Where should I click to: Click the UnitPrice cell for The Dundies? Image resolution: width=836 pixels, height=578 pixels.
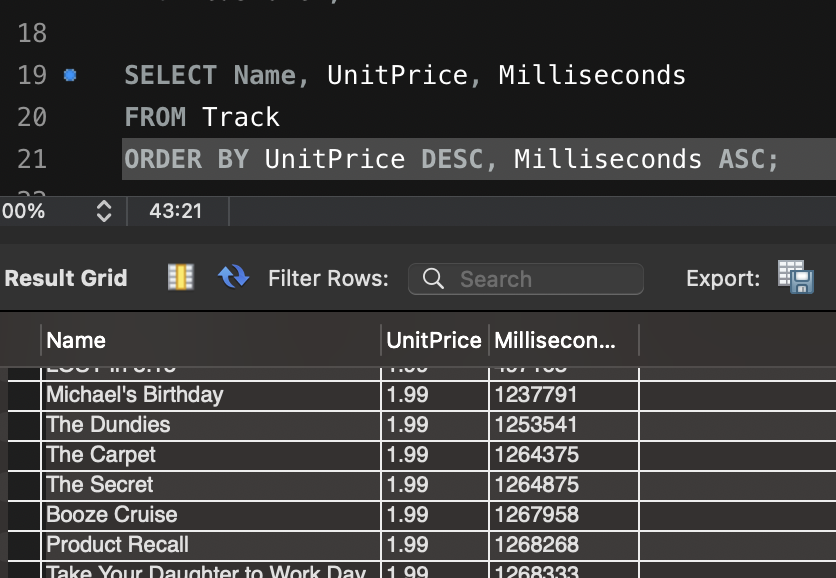(435, 425)
